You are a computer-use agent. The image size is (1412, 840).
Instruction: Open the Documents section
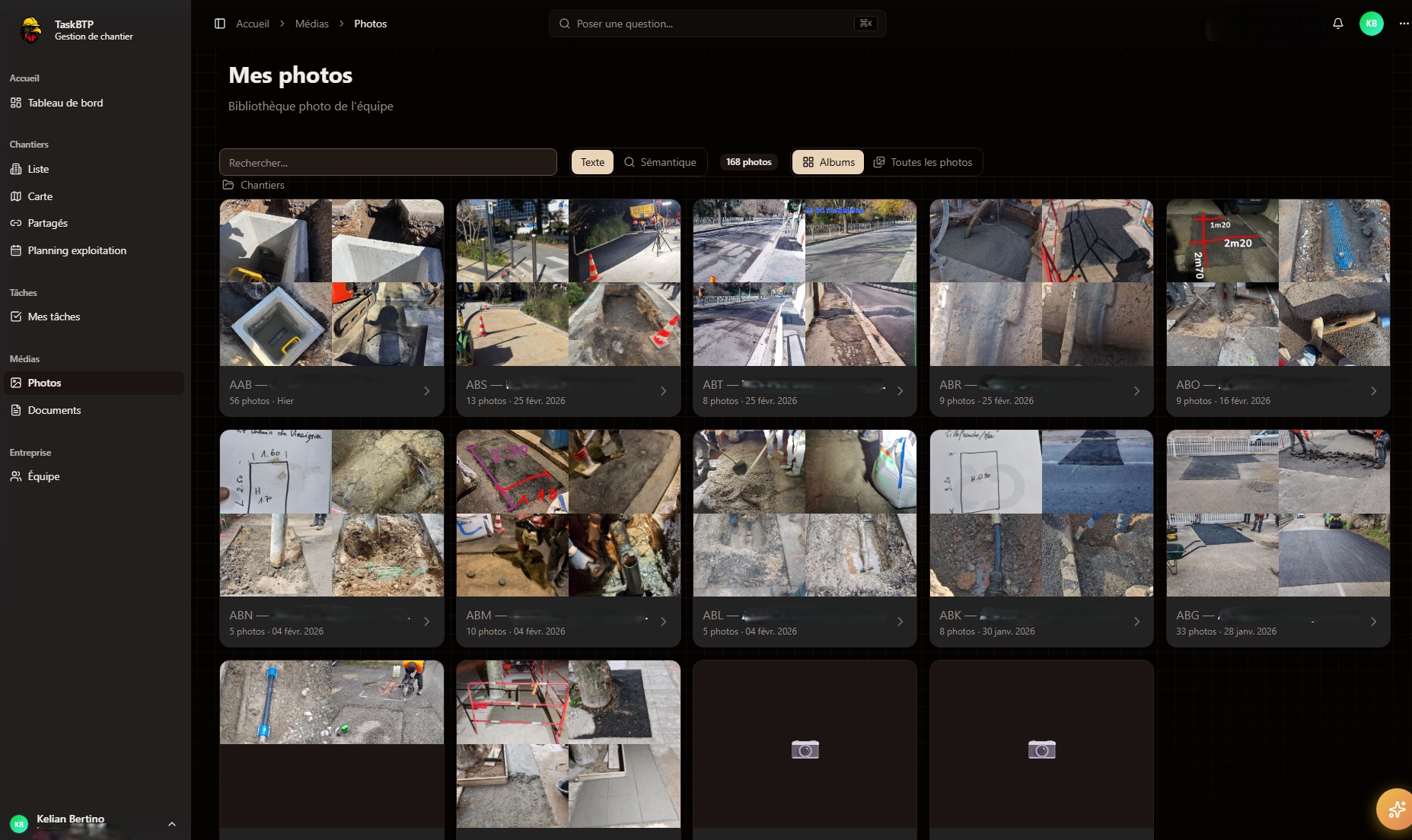pos(94,410)
